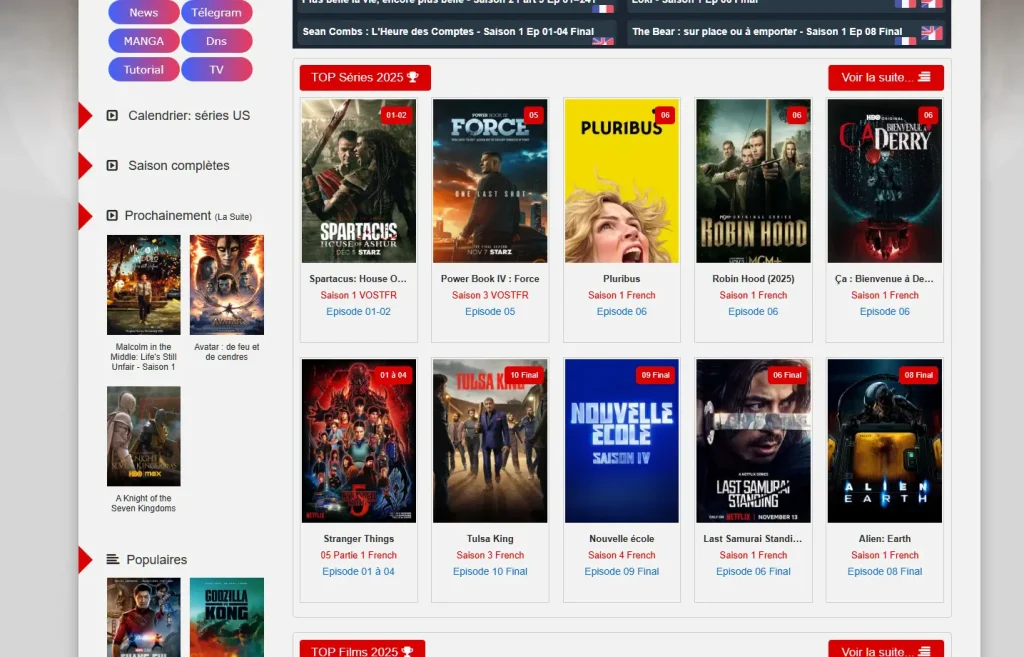This screenshot has width=1024, height=657.
Task: Open Sean Combs : L'Heure des Comptes link
Action: click(x=448, y=31)
